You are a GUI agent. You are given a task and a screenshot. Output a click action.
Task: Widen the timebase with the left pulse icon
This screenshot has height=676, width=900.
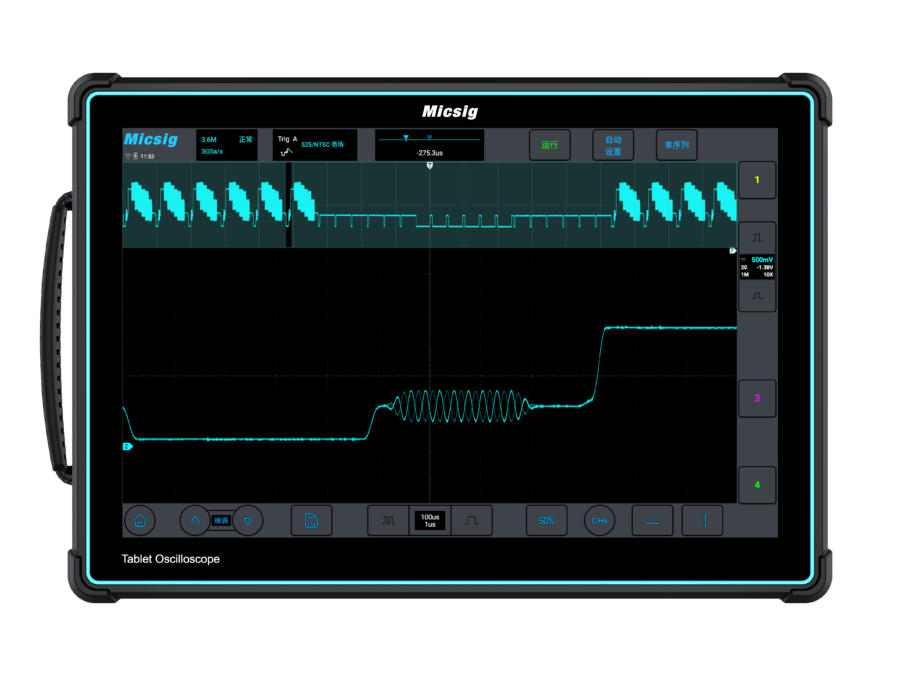388,520
